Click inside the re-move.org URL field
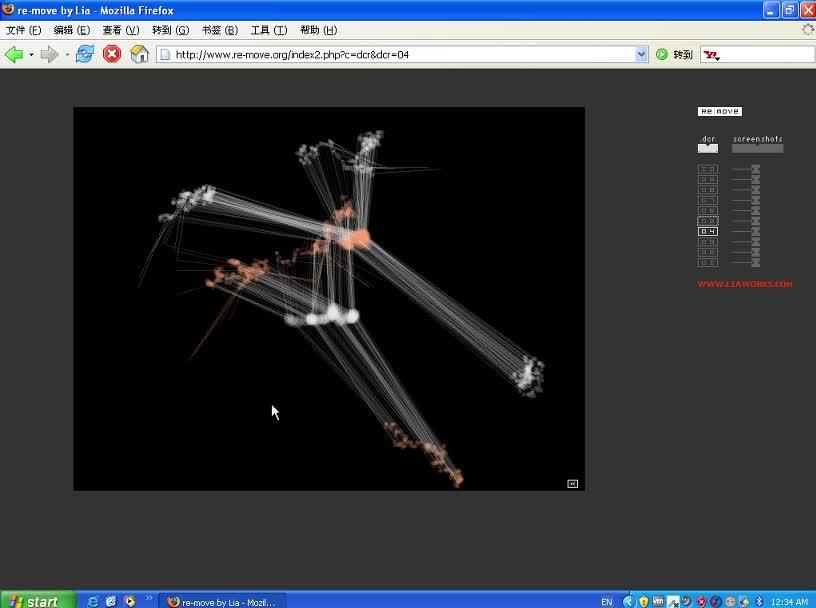 [x=403, y=54]
